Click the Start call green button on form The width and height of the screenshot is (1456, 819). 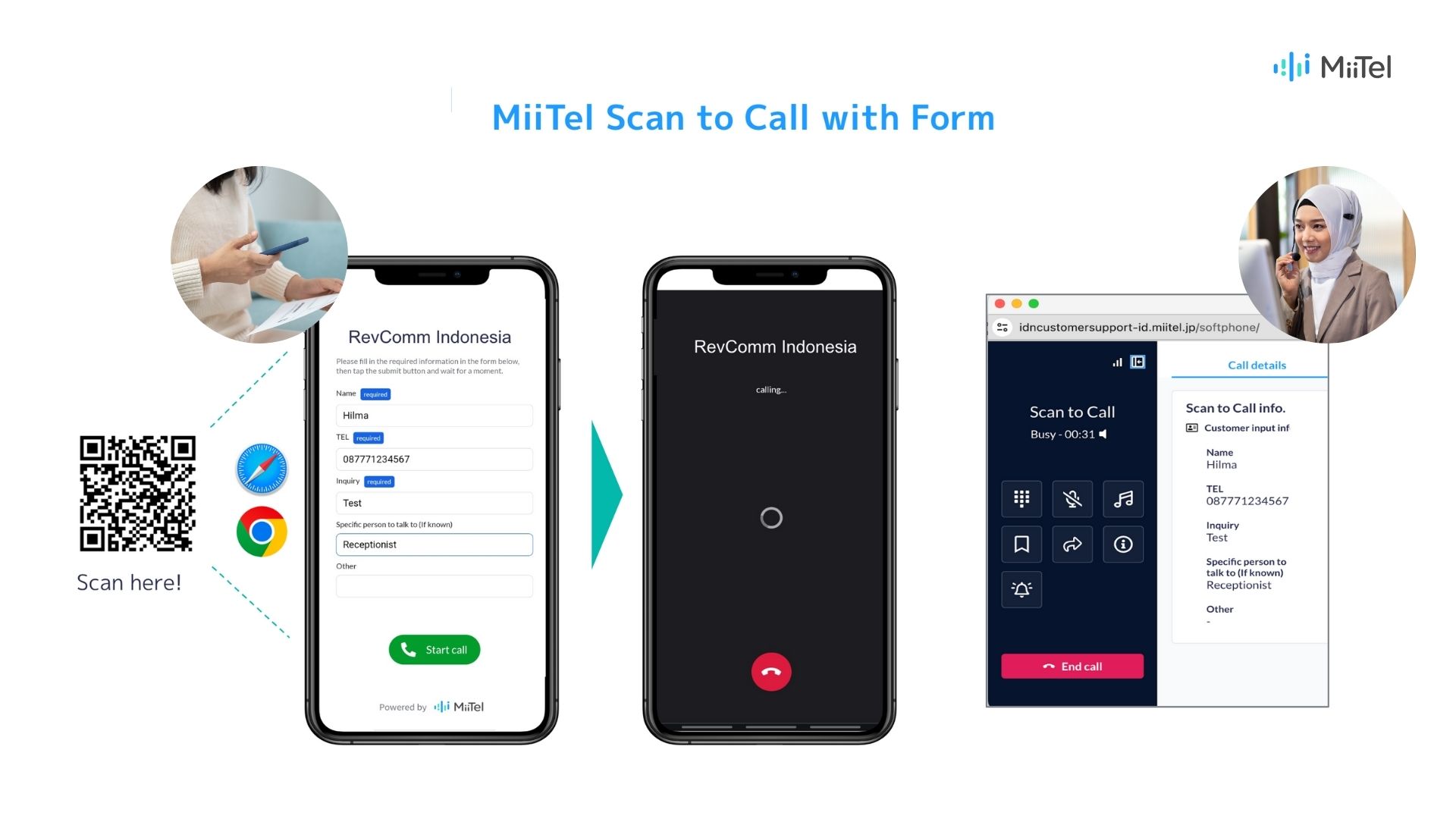433,650
